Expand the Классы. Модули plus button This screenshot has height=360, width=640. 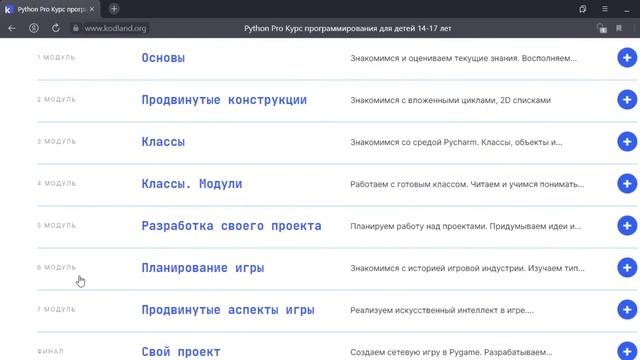tap(627, 184)
